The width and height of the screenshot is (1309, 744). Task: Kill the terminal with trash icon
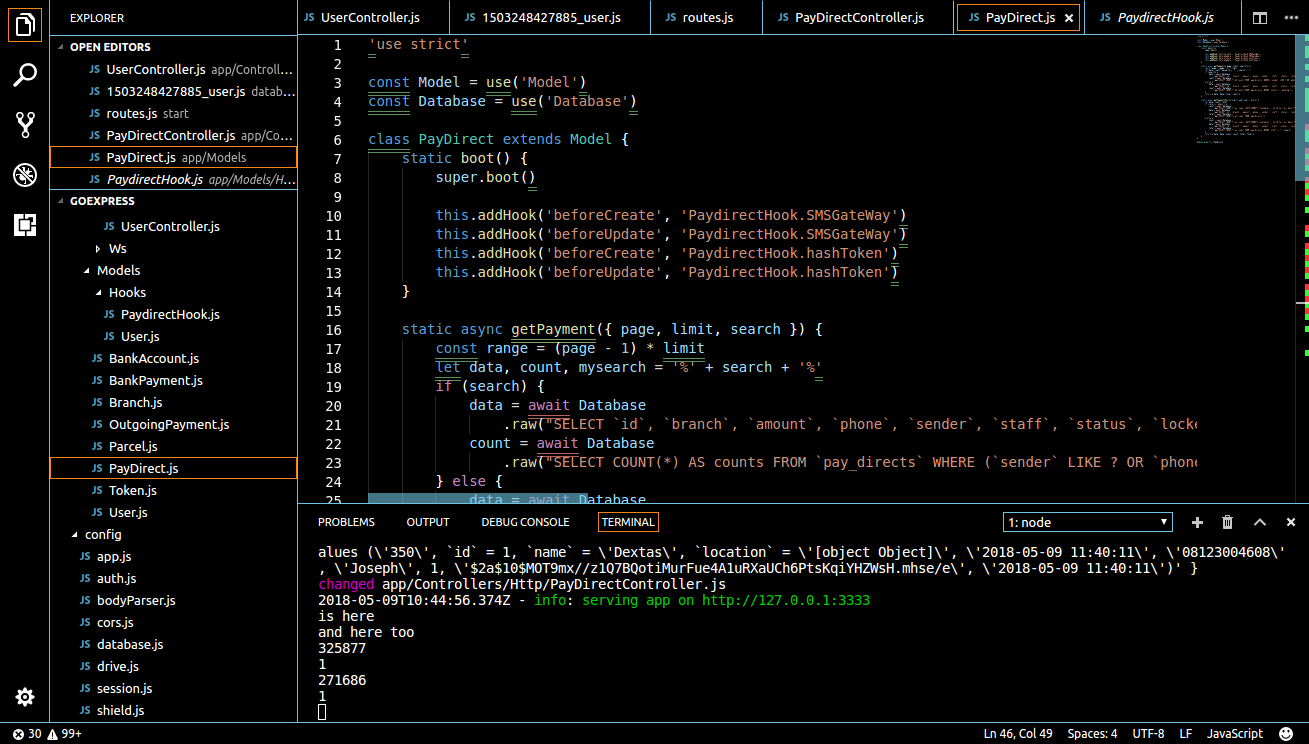(1228, 522)
